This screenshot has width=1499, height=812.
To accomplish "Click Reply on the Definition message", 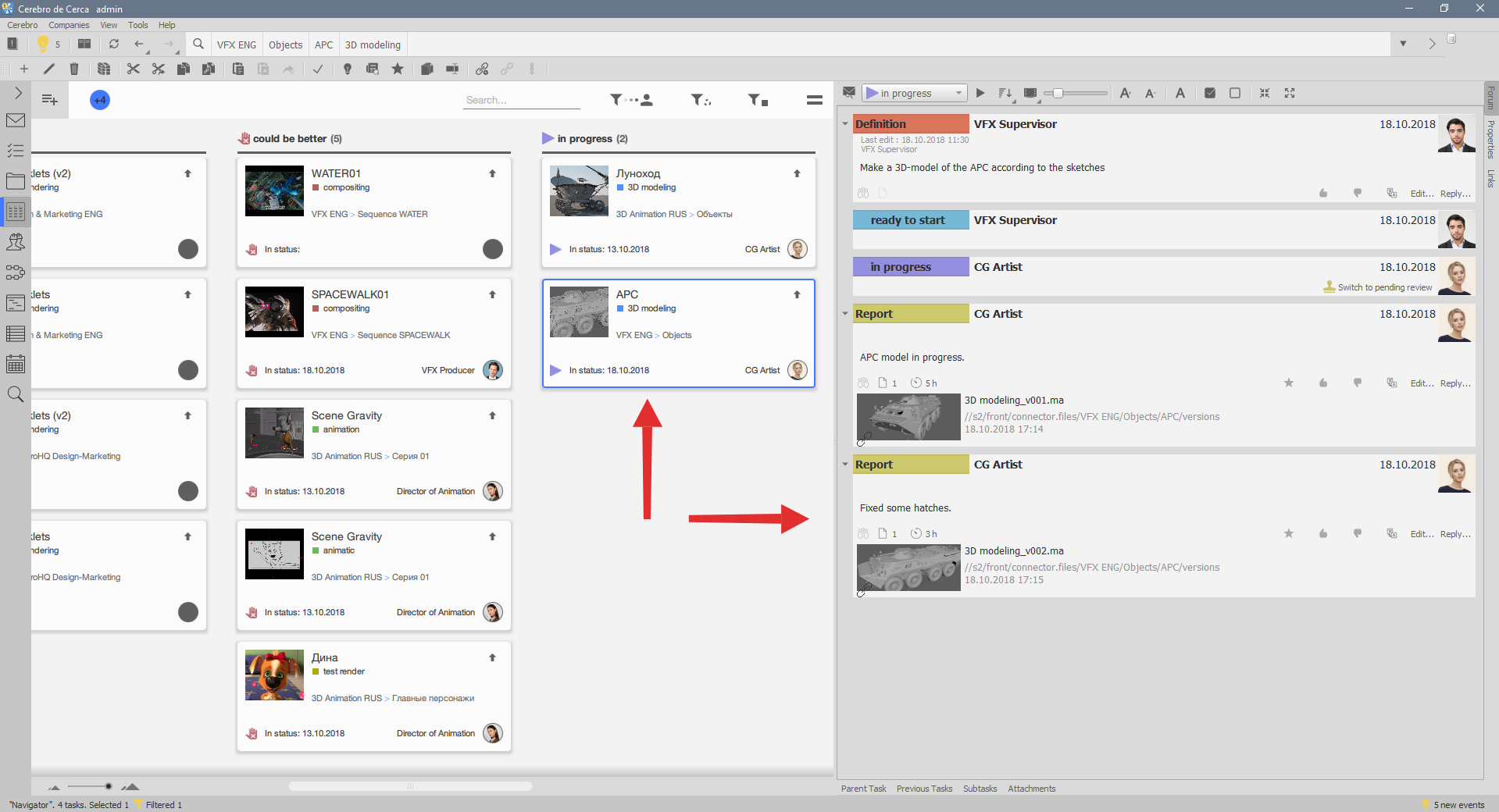I will click(x=1455, y=194).
